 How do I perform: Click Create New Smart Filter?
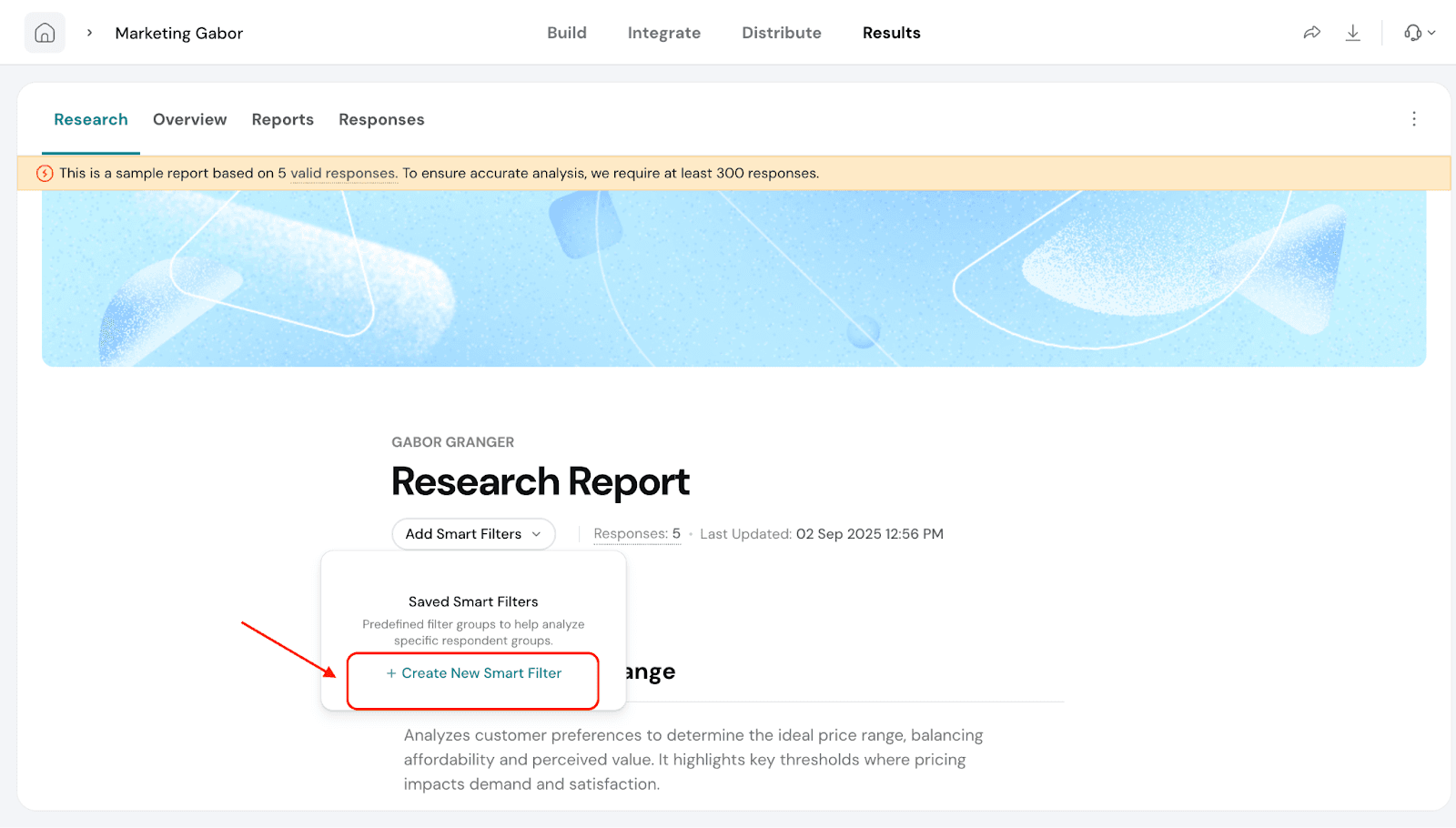tap(473, 673)
